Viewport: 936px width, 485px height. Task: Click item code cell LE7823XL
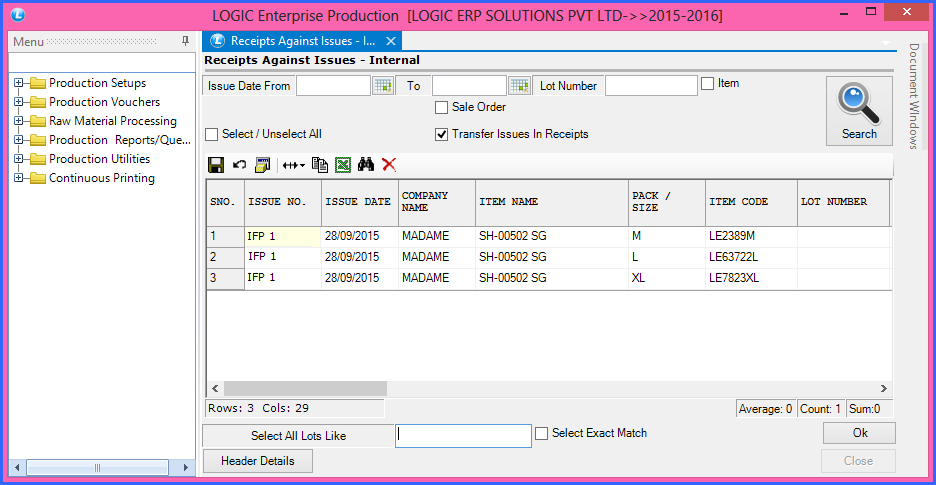pyautogui.click(x=751, y=279)
